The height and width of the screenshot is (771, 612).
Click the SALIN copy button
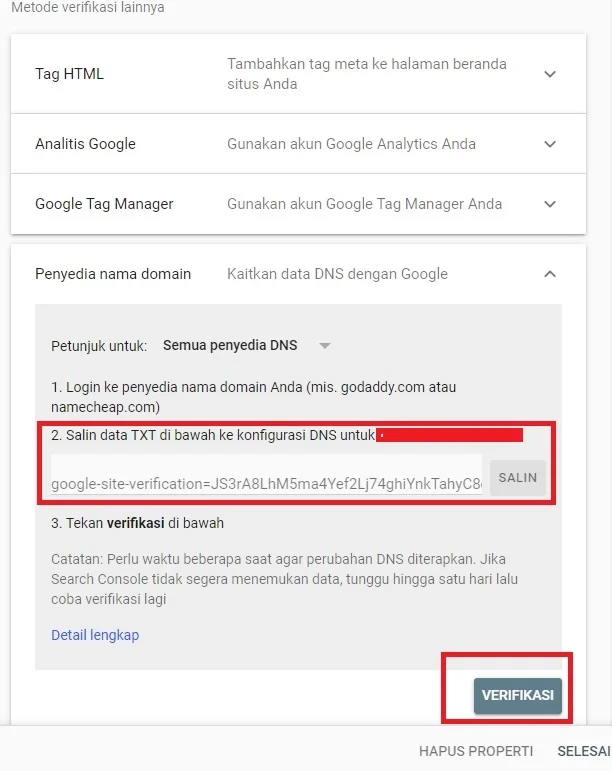518,477
